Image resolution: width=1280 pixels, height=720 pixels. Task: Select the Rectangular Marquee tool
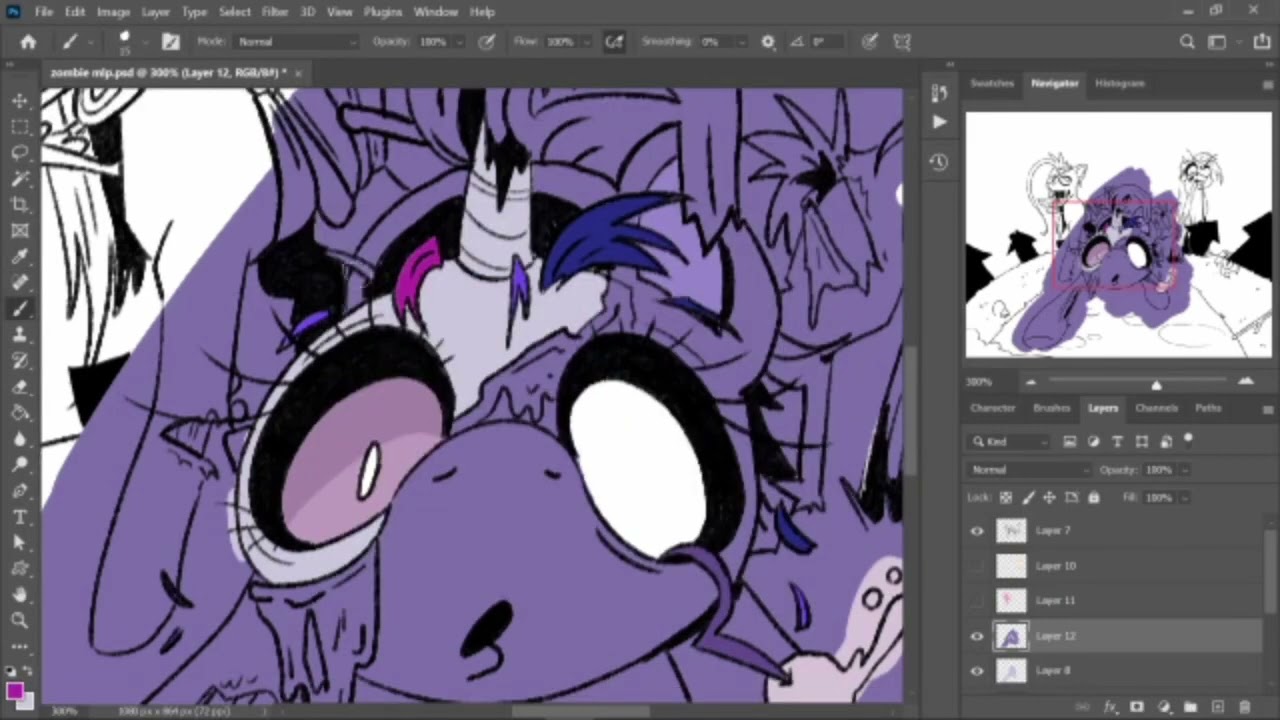(x=20, y=126)
